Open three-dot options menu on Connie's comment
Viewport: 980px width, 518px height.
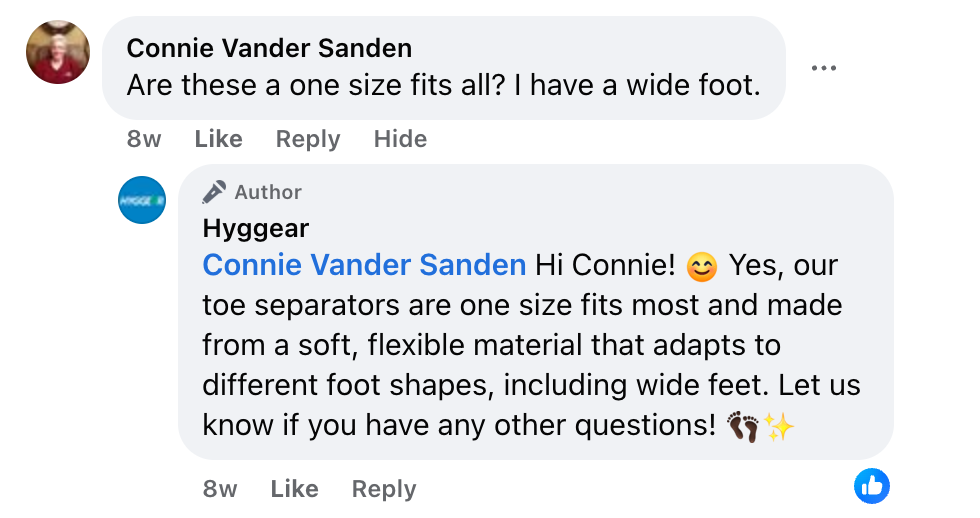click(x=823, y=68)
